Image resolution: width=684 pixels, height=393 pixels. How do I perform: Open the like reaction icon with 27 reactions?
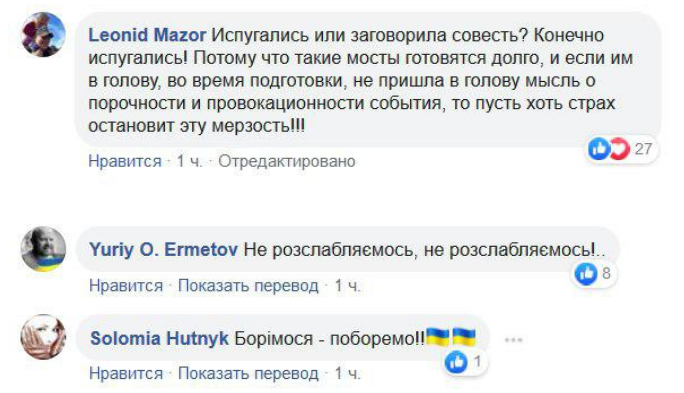[x=598, y=149]
